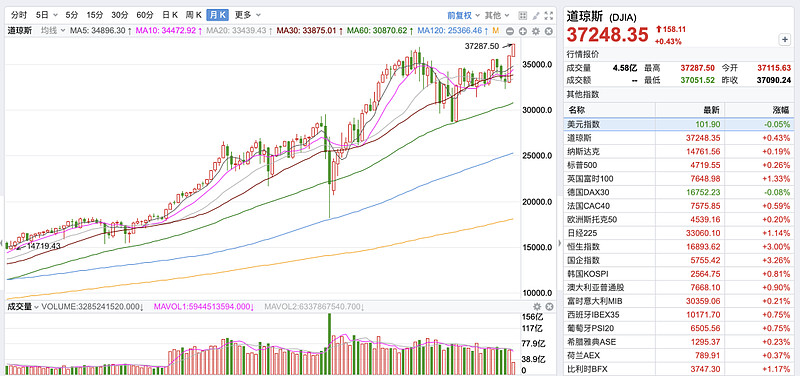
Task: Enter fullscreen chart mode icon
Action: point(549,15)
